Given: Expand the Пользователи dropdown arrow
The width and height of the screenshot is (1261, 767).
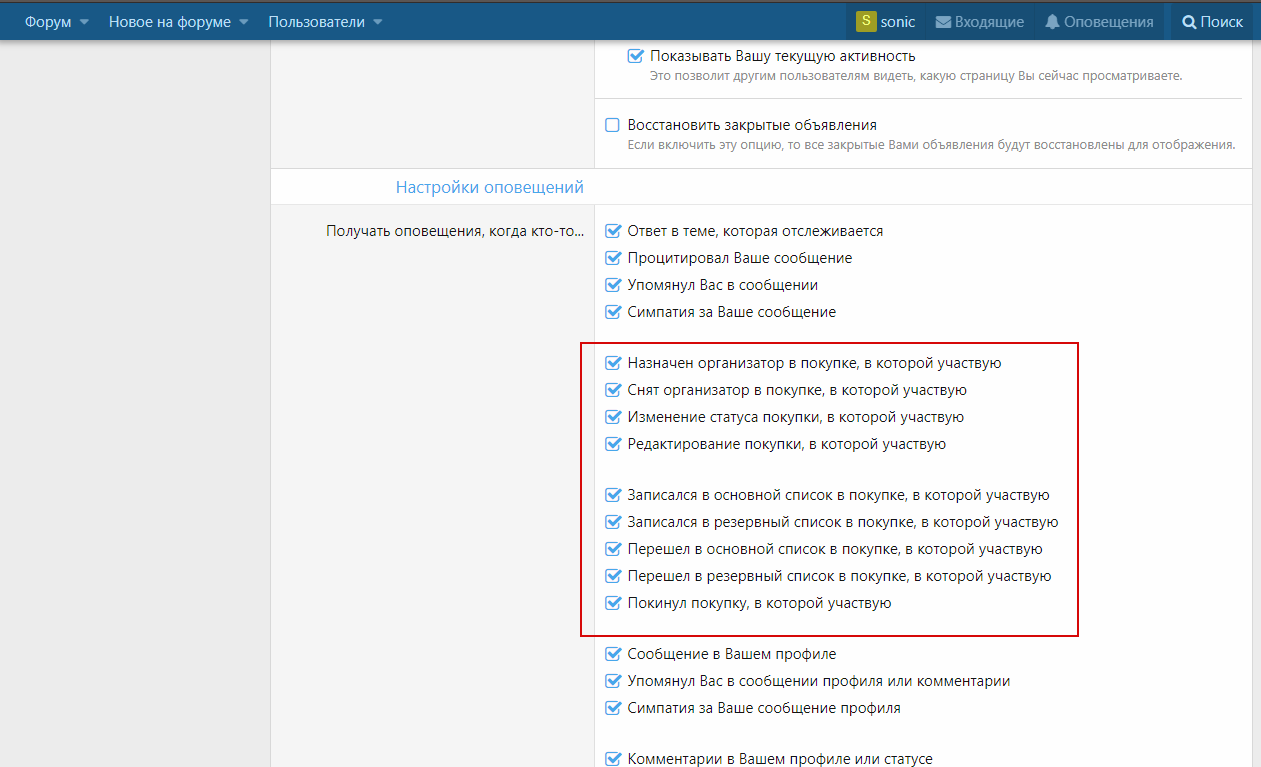Looking at the screenshot, I should click(377, 22).
